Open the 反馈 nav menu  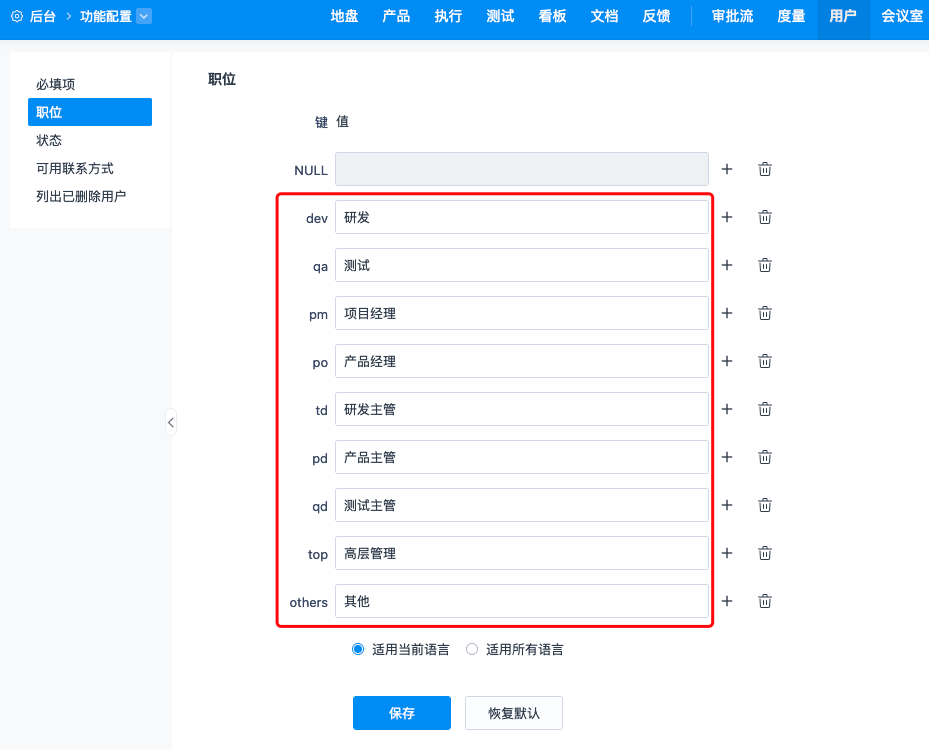click(656, 17)
